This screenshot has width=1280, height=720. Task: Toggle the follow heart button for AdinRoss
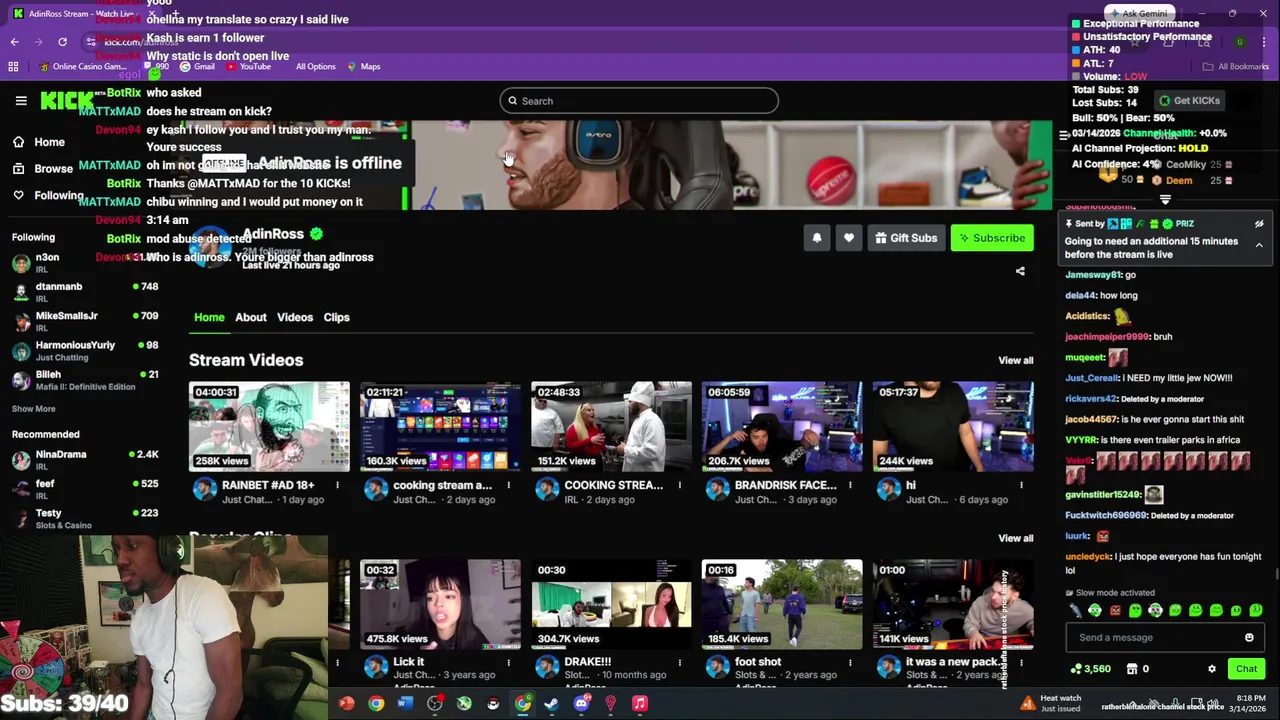(x=849, y=238)
